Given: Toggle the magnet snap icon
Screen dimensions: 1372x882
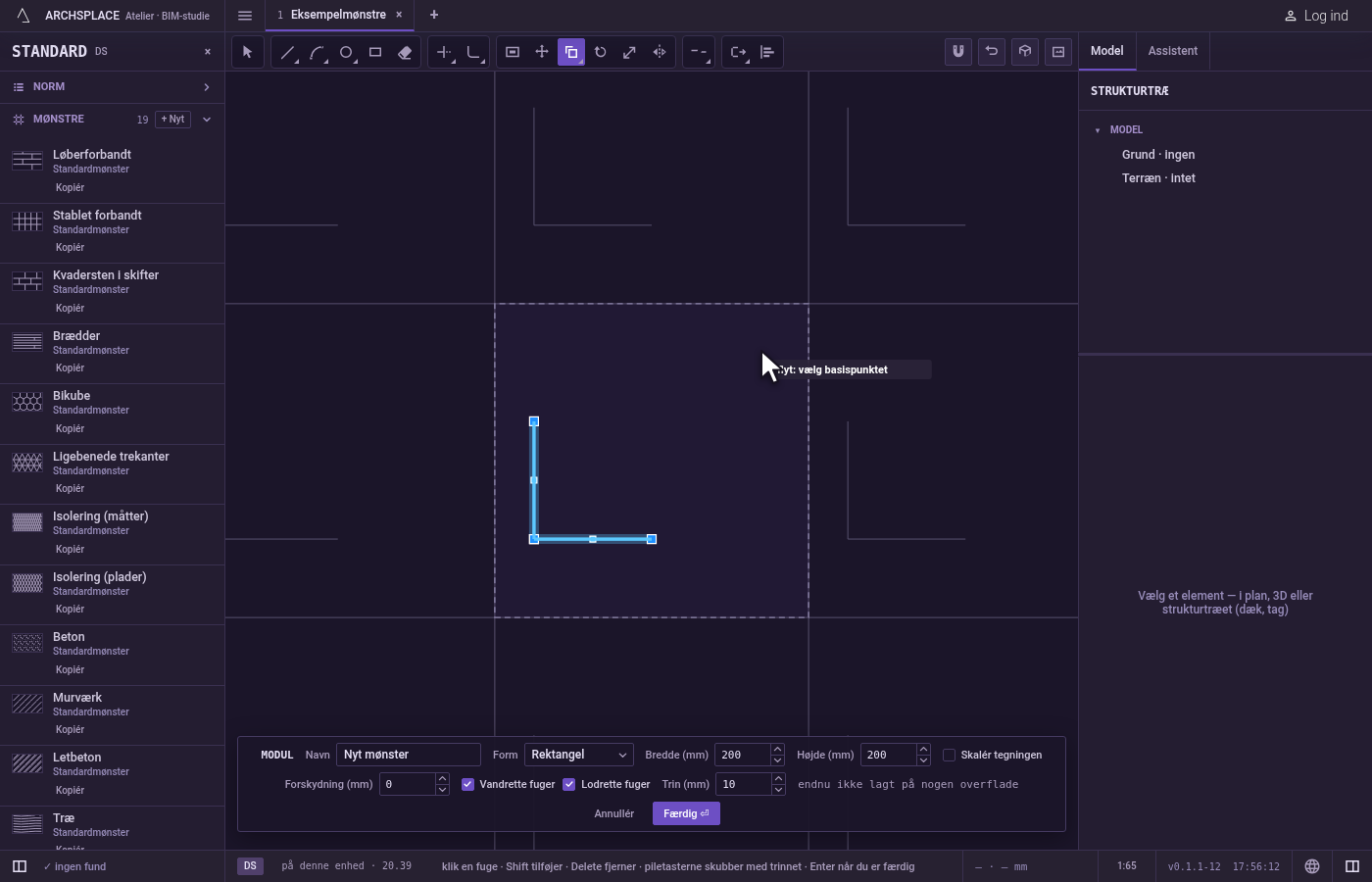Looking at the screenshot, I should (x=958, y=52).
